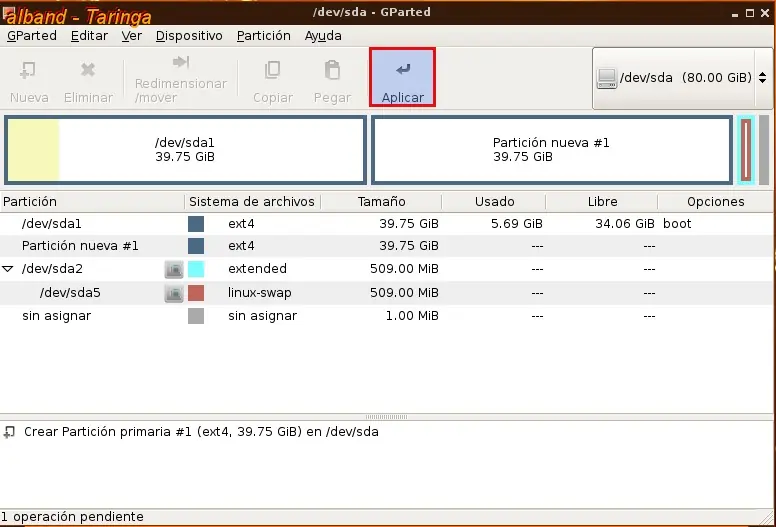Screen dimensions: 776x527
Task: Sort by Tamaño column header
Action: pos(381,201)
